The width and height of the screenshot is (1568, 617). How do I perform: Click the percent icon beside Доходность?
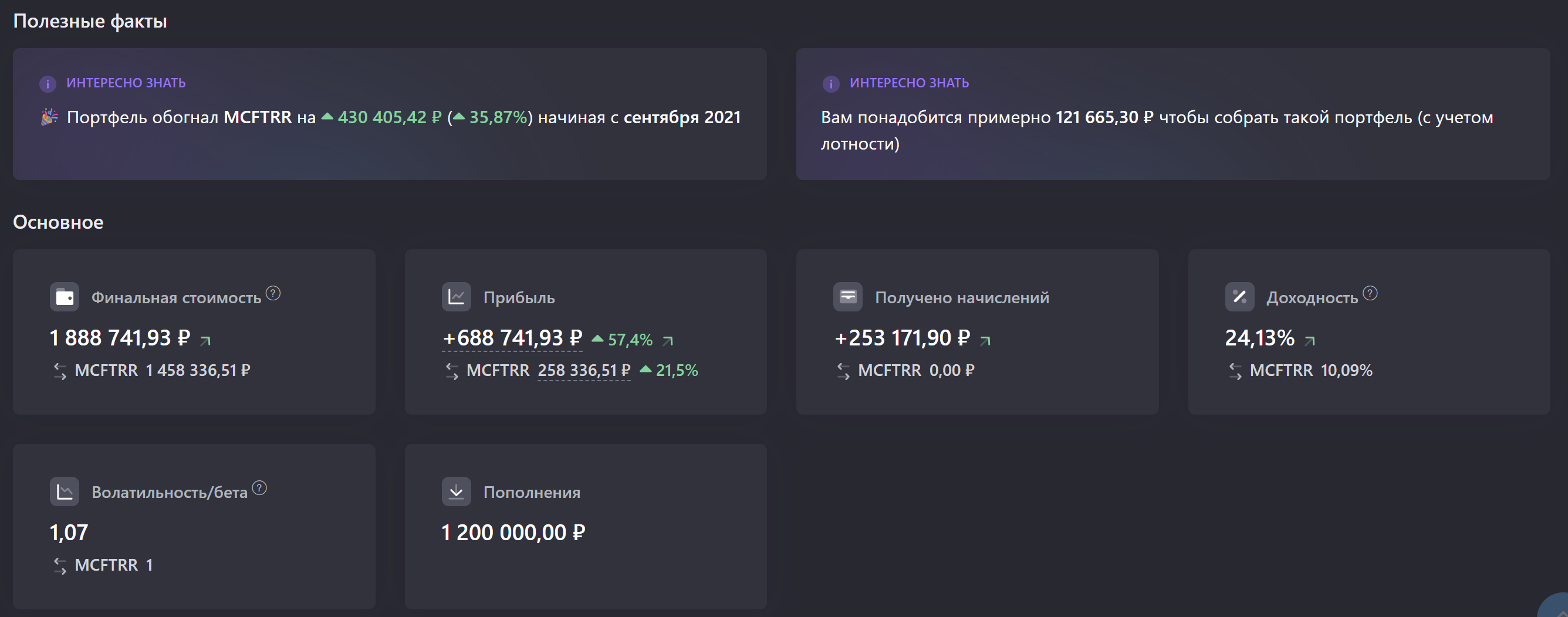click(1239, 297)
